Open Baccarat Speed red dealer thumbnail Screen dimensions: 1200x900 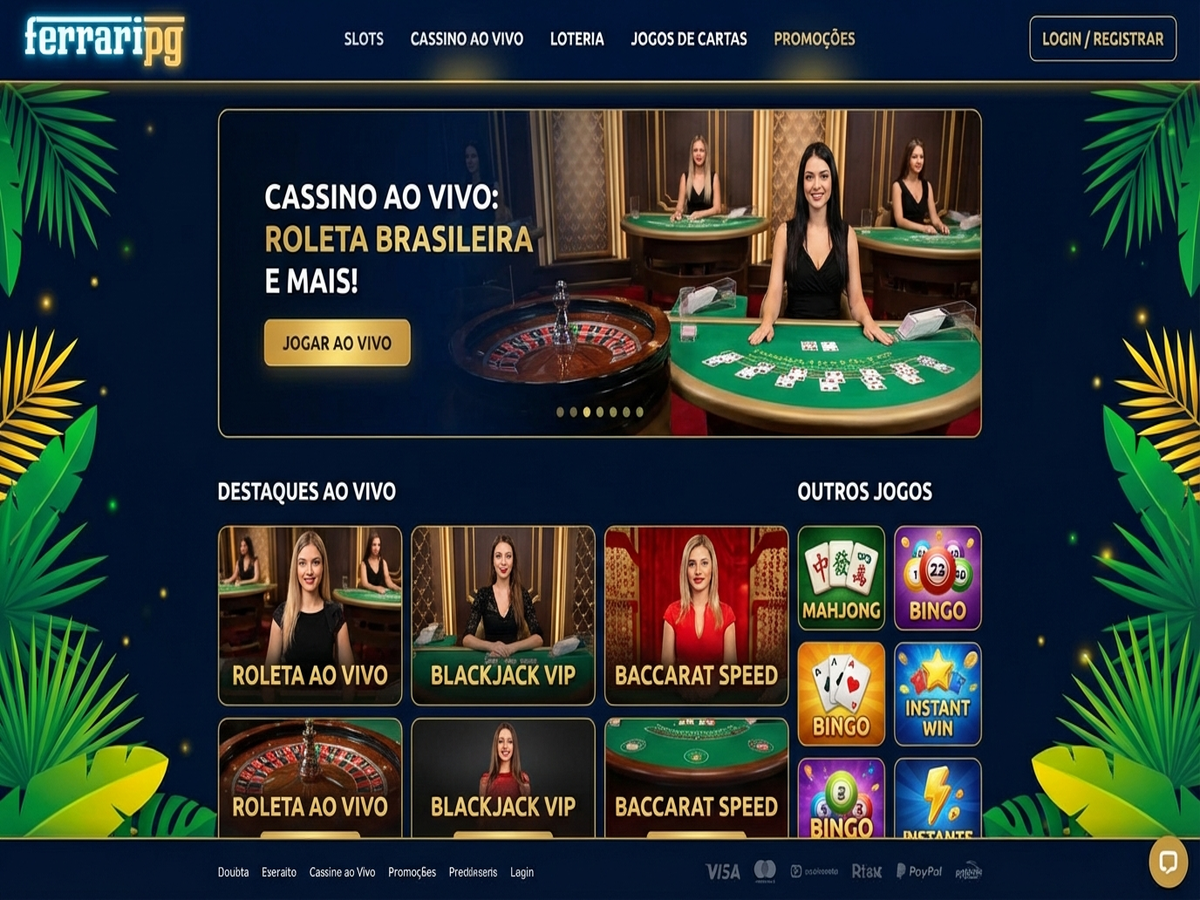tap(696, 616)
